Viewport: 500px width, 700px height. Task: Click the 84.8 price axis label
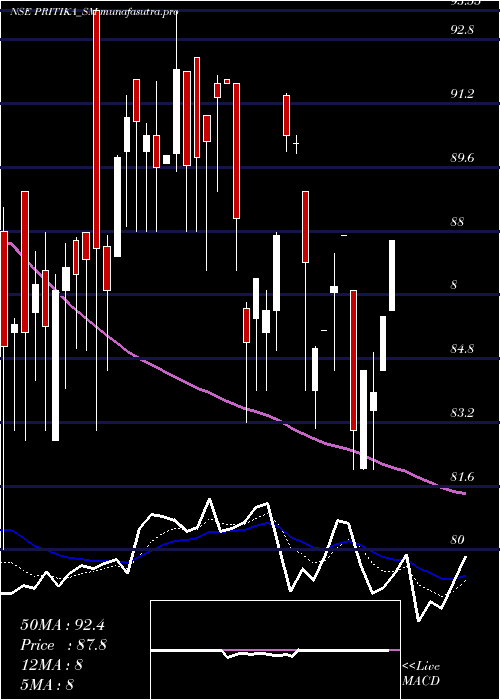tap(462, 349)
